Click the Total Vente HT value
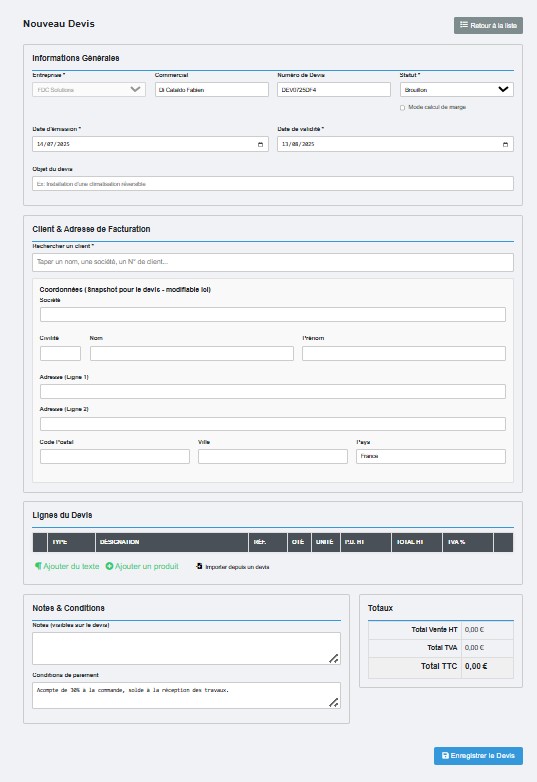 pyautogui.click(x=474, y=630)
